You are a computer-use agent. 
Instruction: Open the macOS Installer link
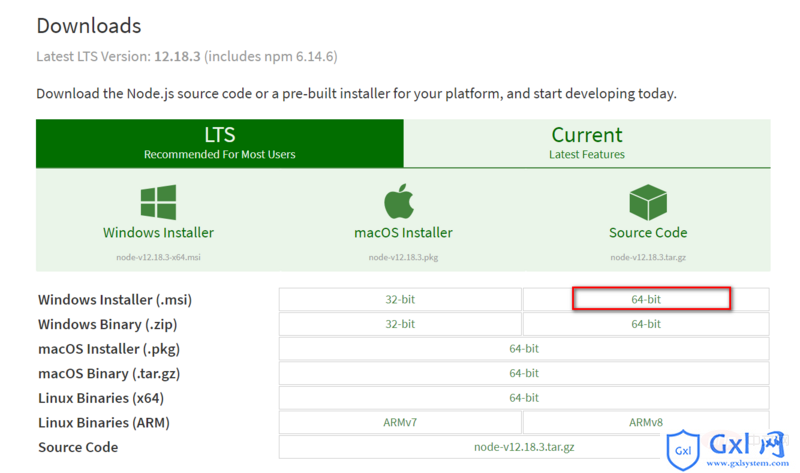(x=403, y=233)
